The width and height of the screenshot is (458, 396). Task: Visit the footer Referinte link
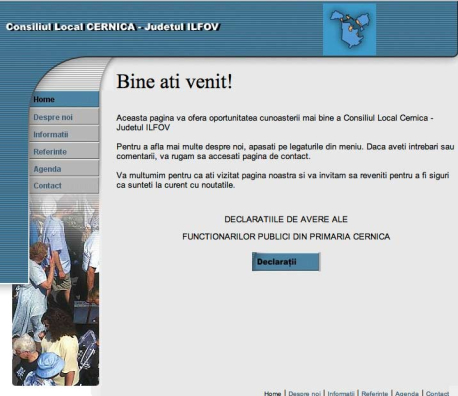[x=375, y=393]
